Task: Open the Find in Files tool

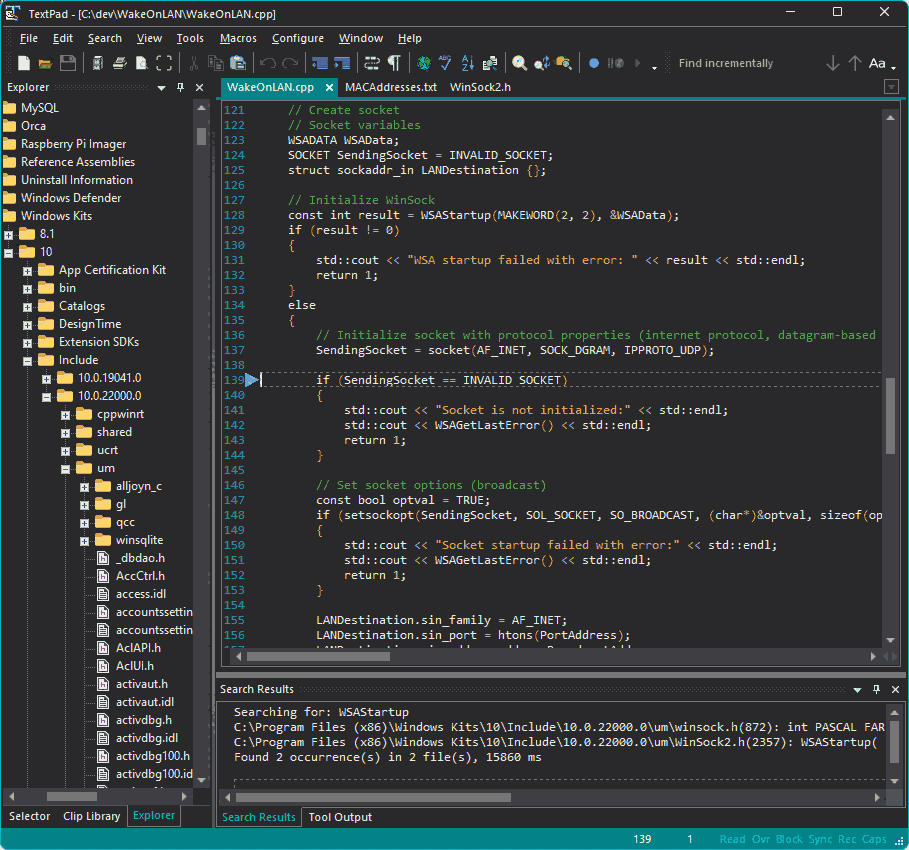Action: (x=564, y=64)
